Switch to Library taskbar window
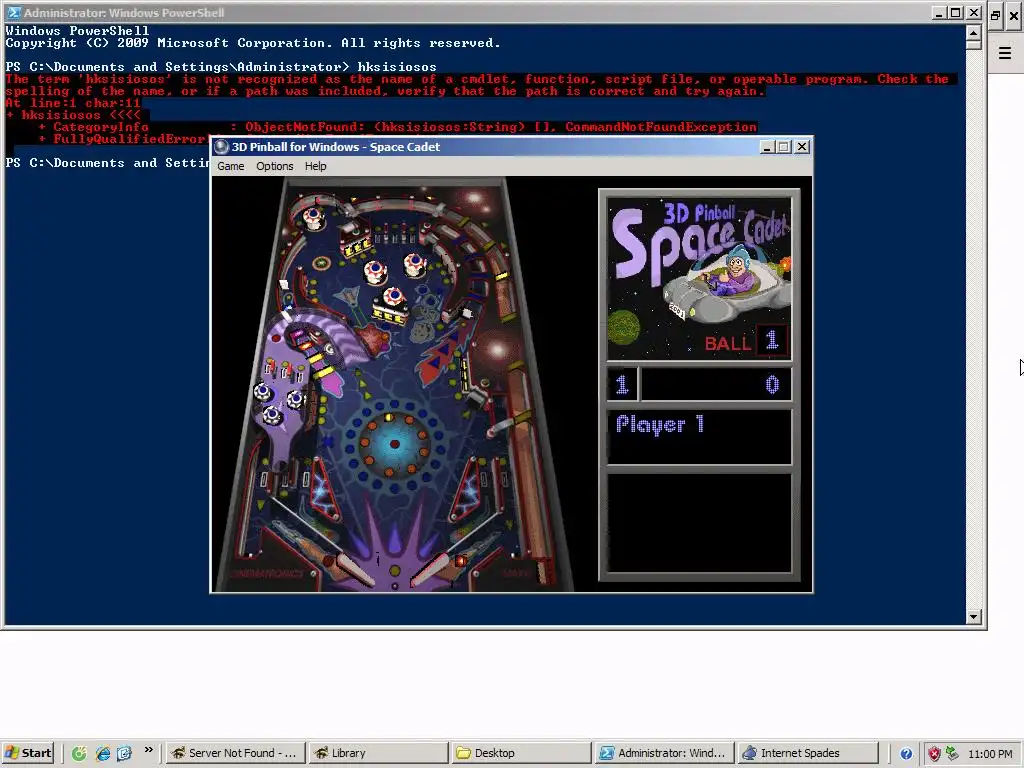Image resolution: width=1024 pixels, height=768 pixels. (x=378, y=753)
